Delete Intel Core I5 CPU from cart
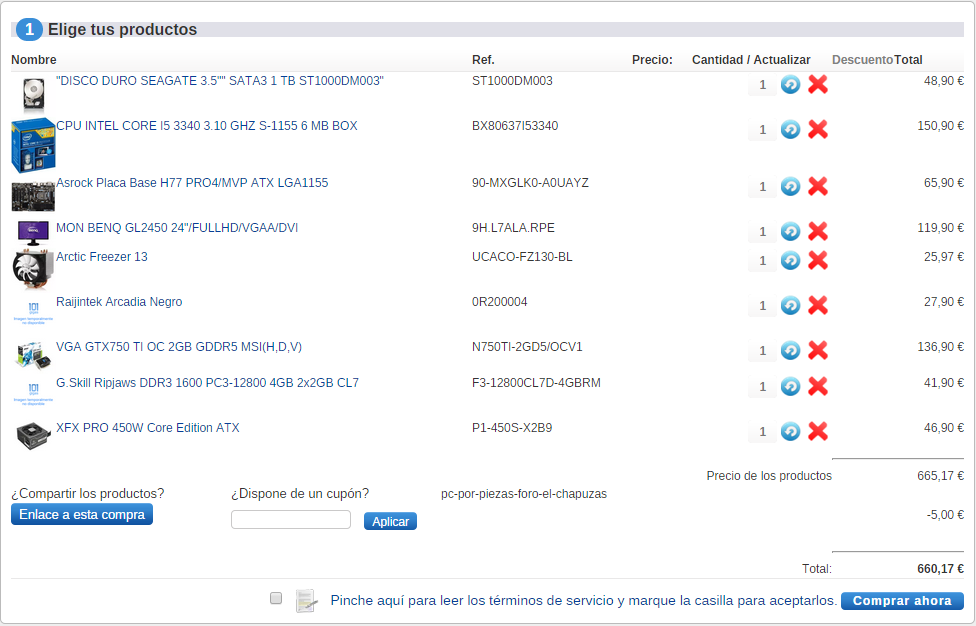This screenshot has height=626, width=976. click(x=818, y=129)
